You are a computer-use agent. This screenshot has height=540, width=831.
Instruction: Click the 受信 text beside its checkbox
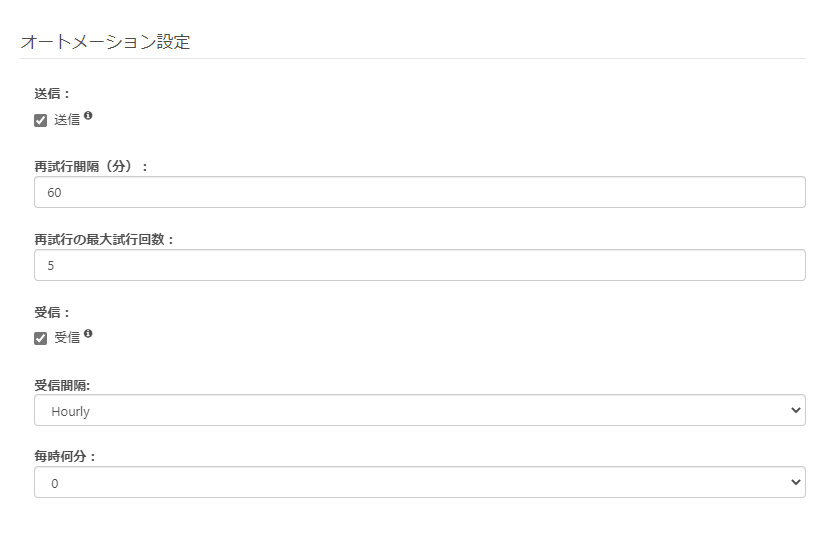67,338
